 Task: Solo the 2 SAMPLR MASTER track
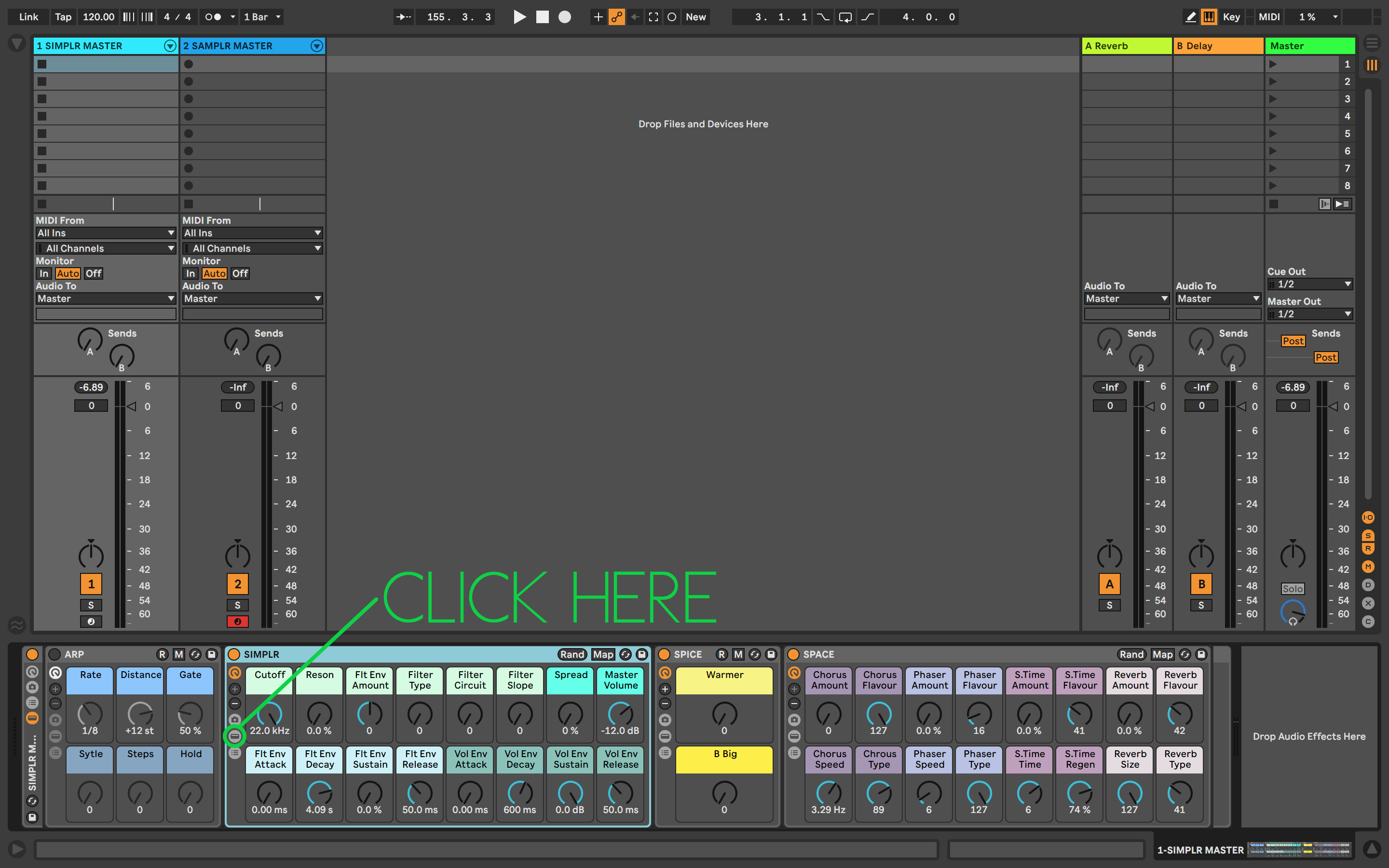[238, 605]
